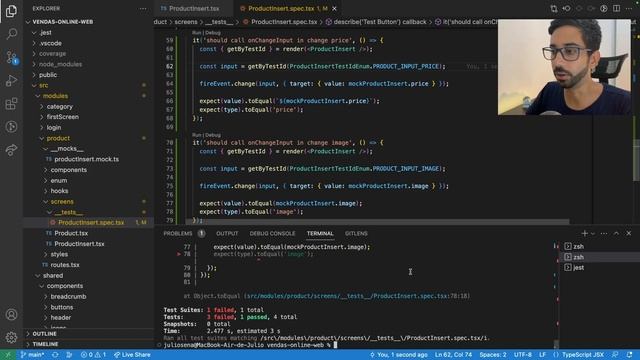Viewport: 640px width, 360px height.
Task: Close the ProductInsert.spec.tsx editor tab
Action: pos(334,9)
